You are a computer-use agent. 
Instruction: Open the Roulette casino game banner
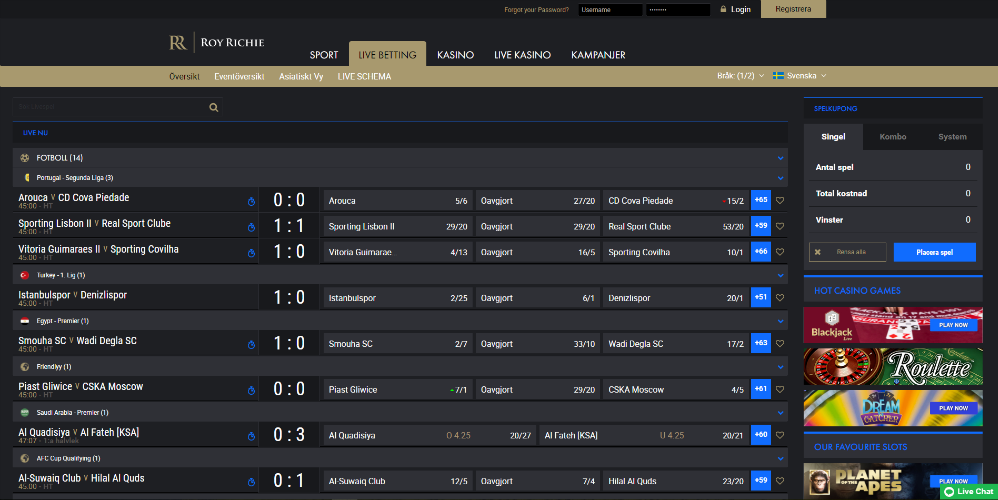point(893,366)
